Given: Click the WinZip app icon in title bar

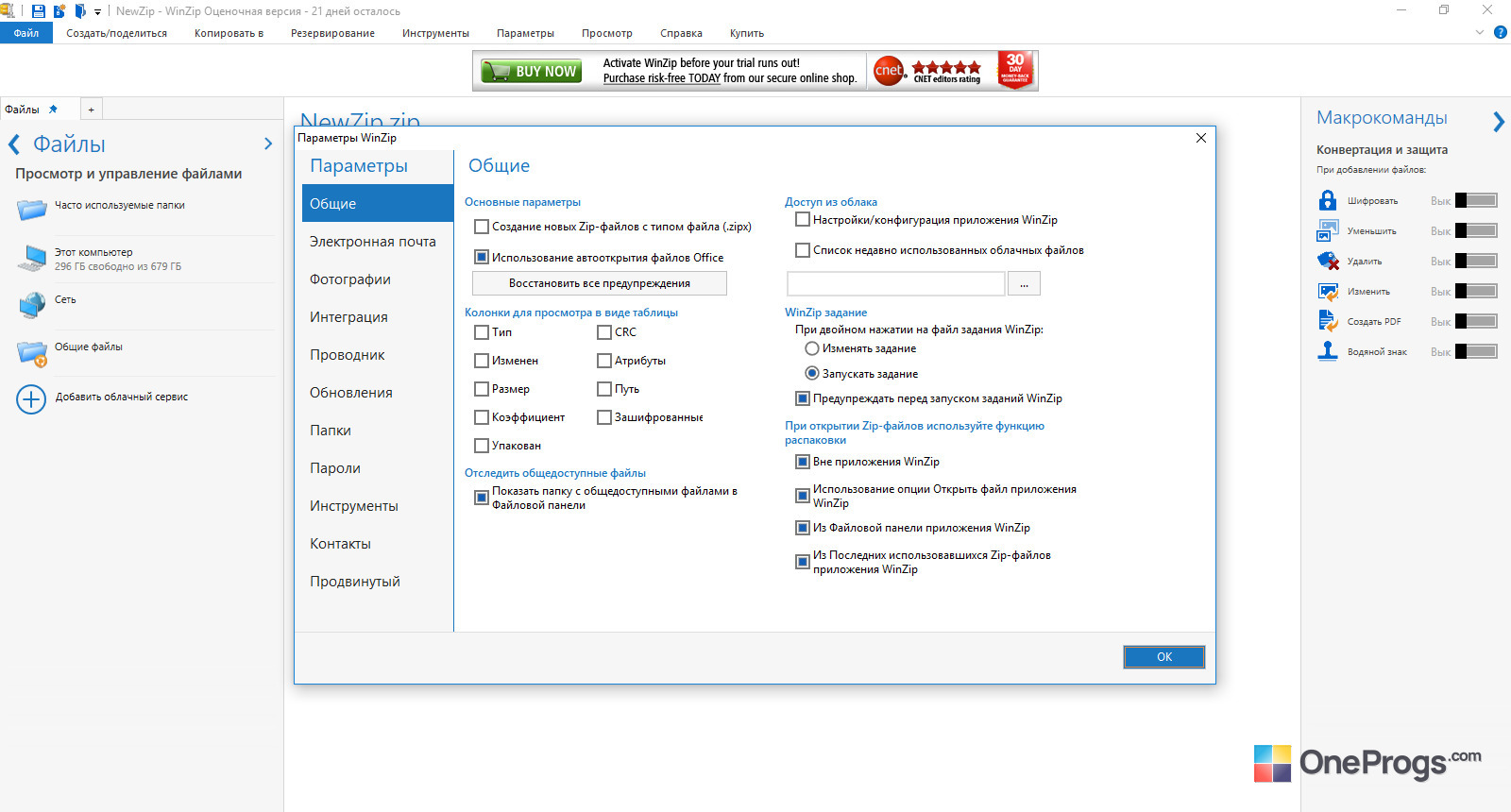Looking at the screenshot, I should (8, 11).
